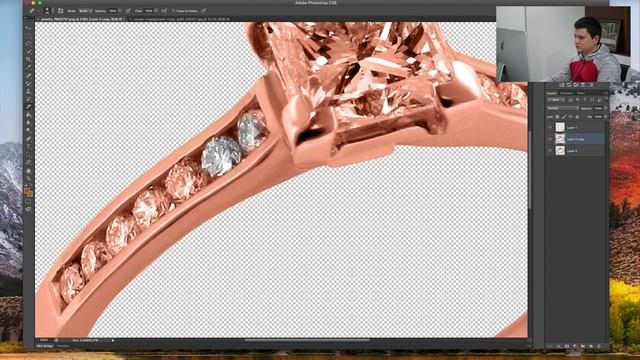Select the Gradient tool
The height and width of the screenshot is (360, 640).
pos(29,115)
